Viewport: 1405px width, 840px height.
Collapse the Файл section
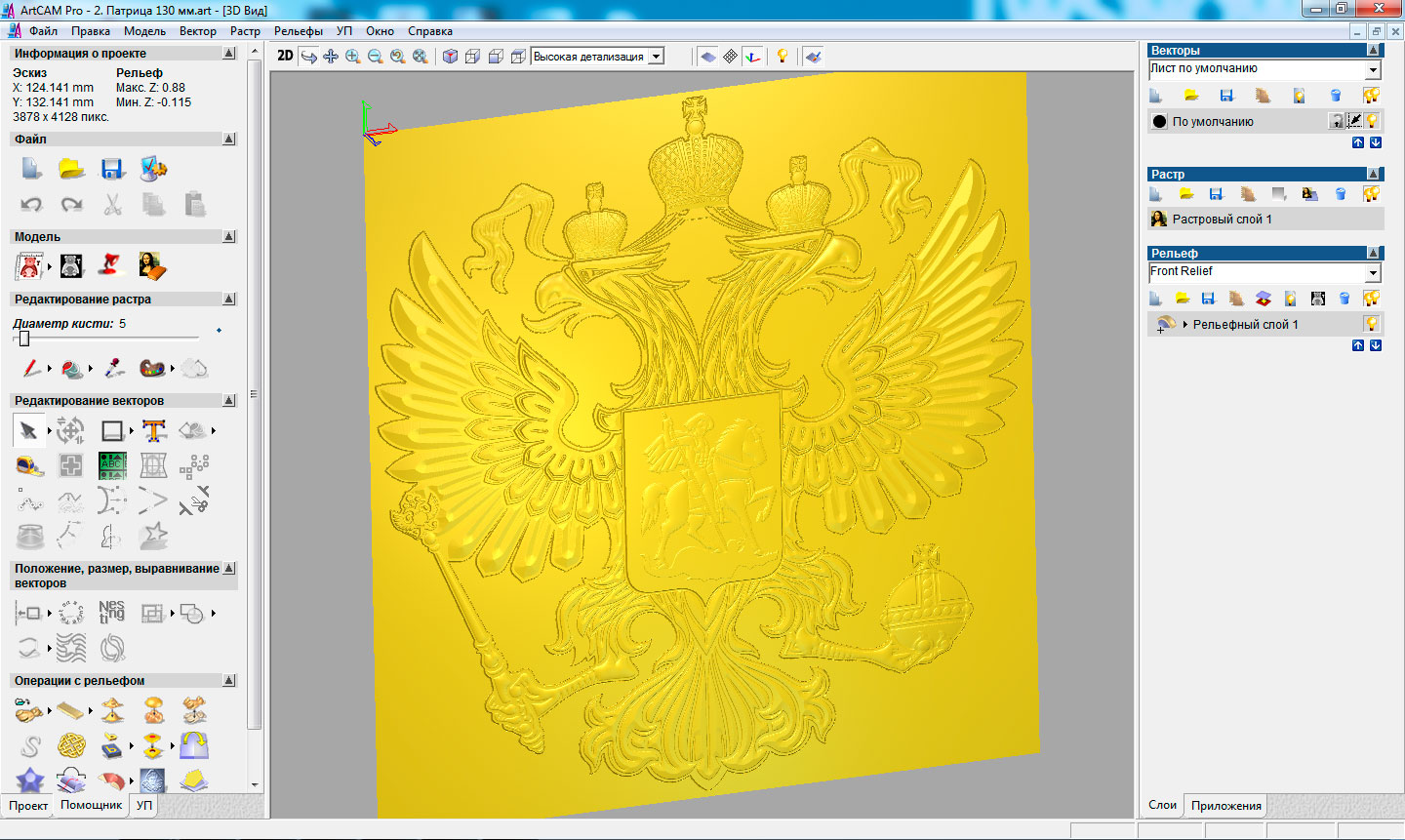229,140
